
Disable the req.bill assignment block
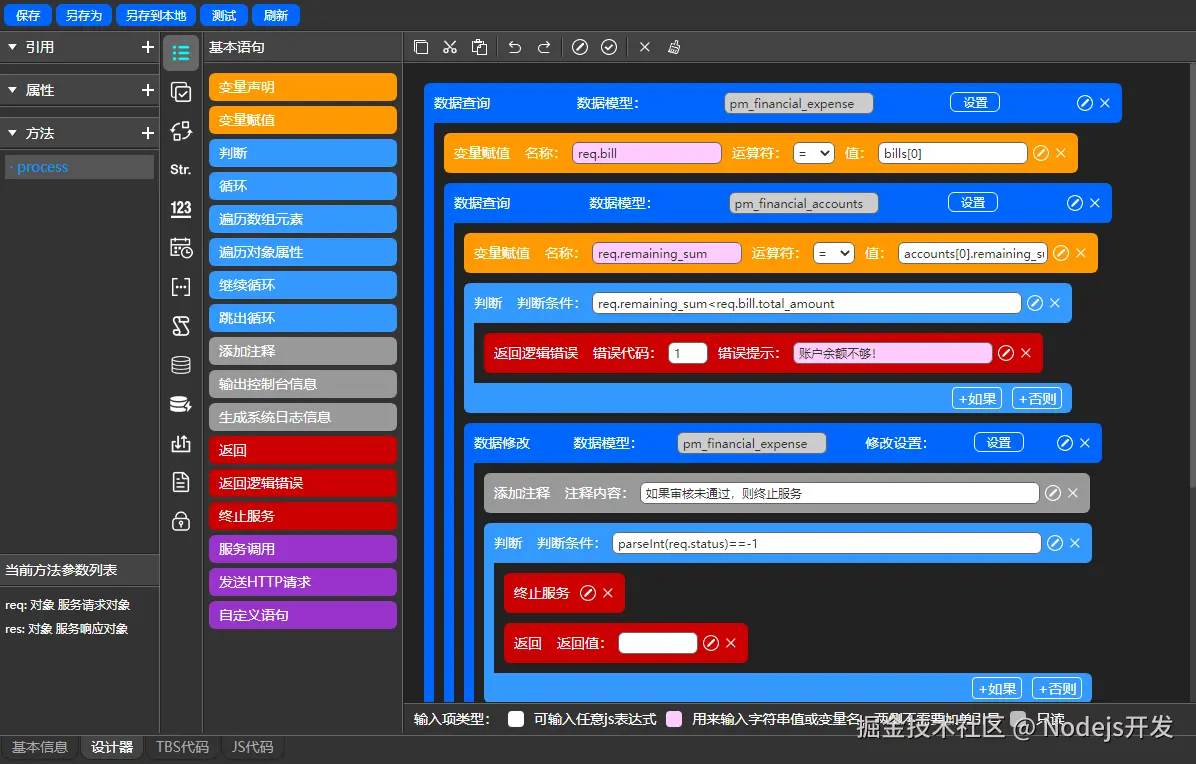point(1040,153)
